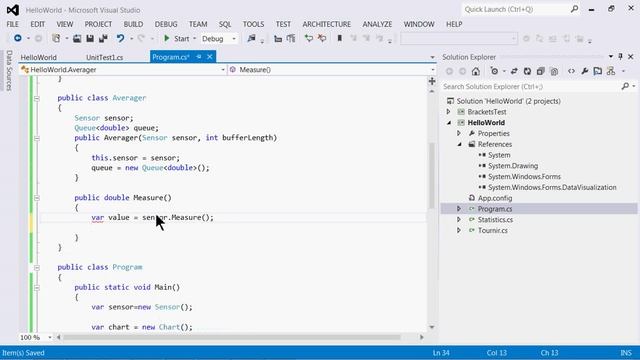Click the Solution Explorer search magnifier icon
640x360 pixels.
(625, 86)
